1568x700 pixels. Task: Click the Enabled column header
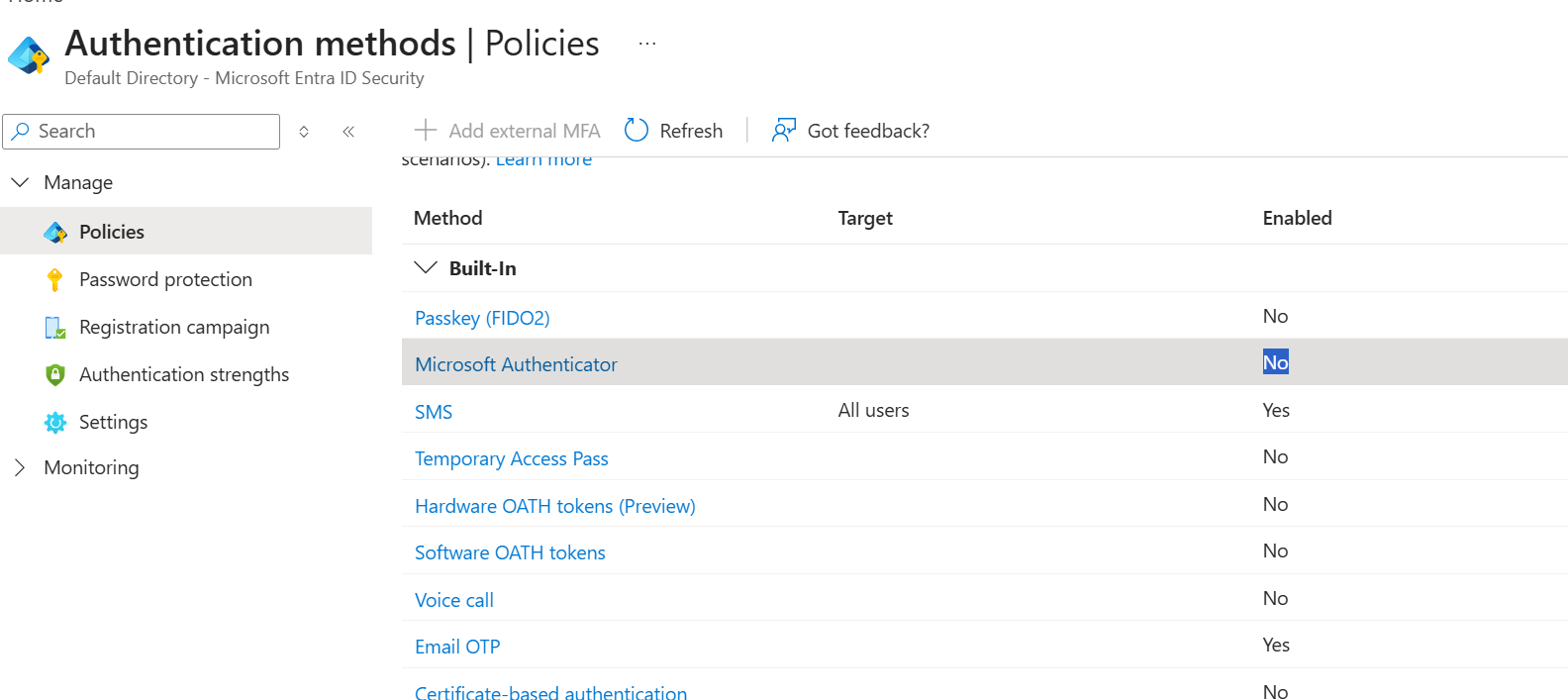[x=1297, y=218]
